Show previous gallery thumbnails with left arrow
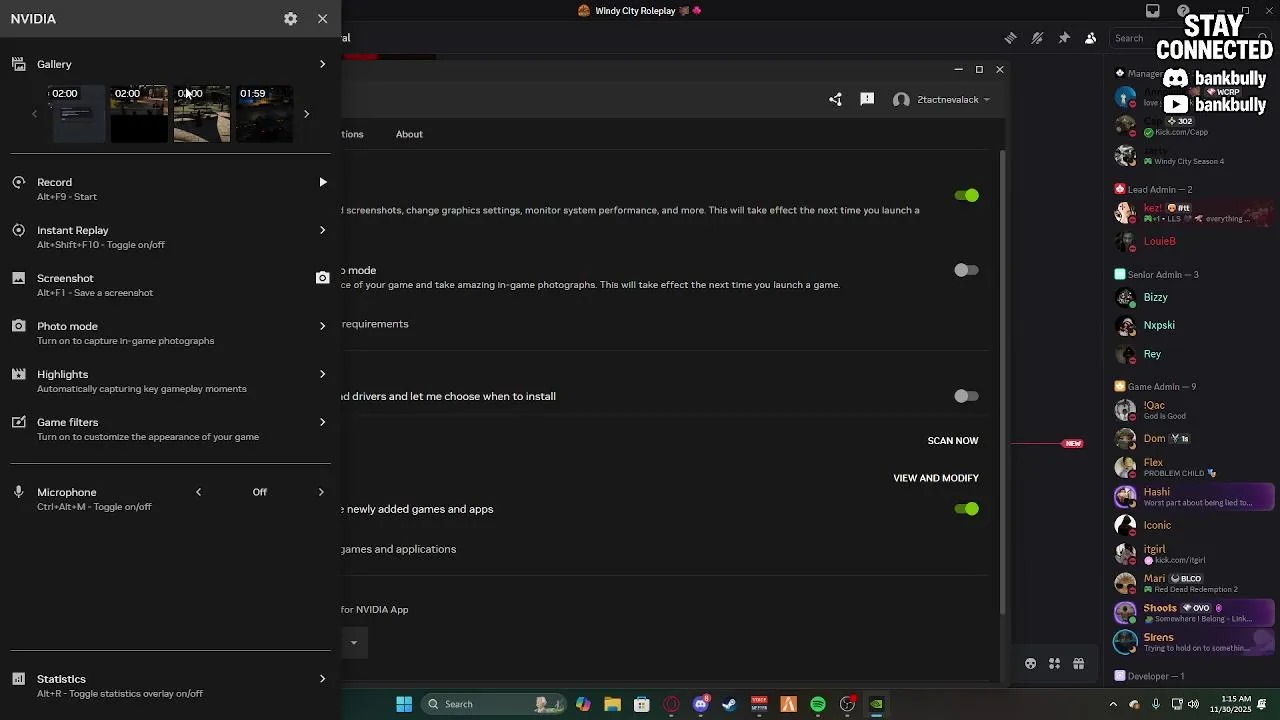 coord(34,114)
